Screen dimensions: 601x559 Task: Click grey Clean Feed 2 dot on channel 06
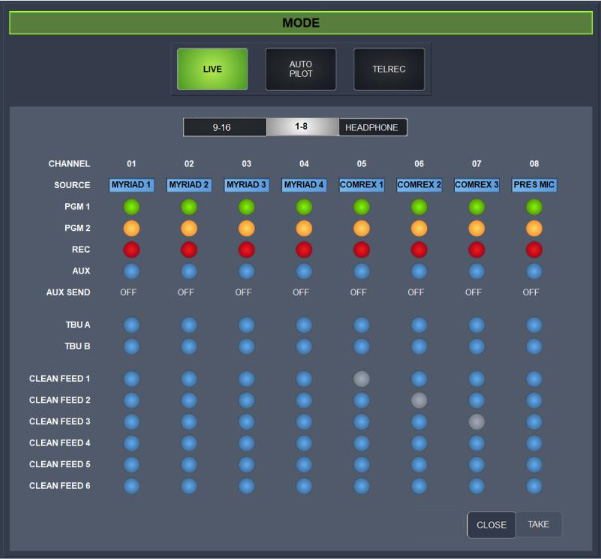click(x=419, y=400)
